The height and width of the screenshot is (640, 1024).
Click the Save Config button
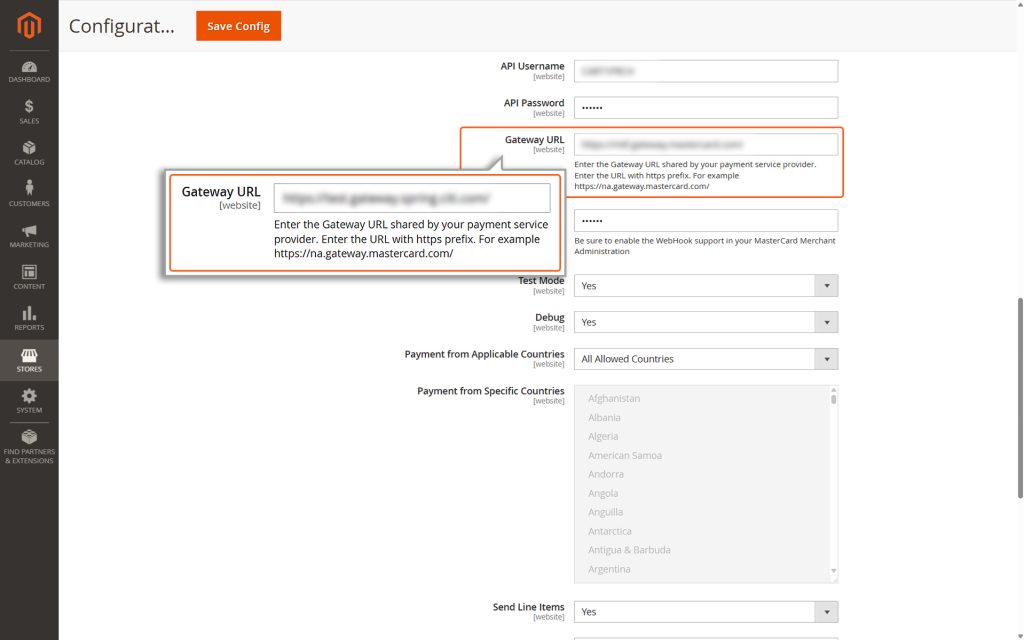(x=240, y=26)
